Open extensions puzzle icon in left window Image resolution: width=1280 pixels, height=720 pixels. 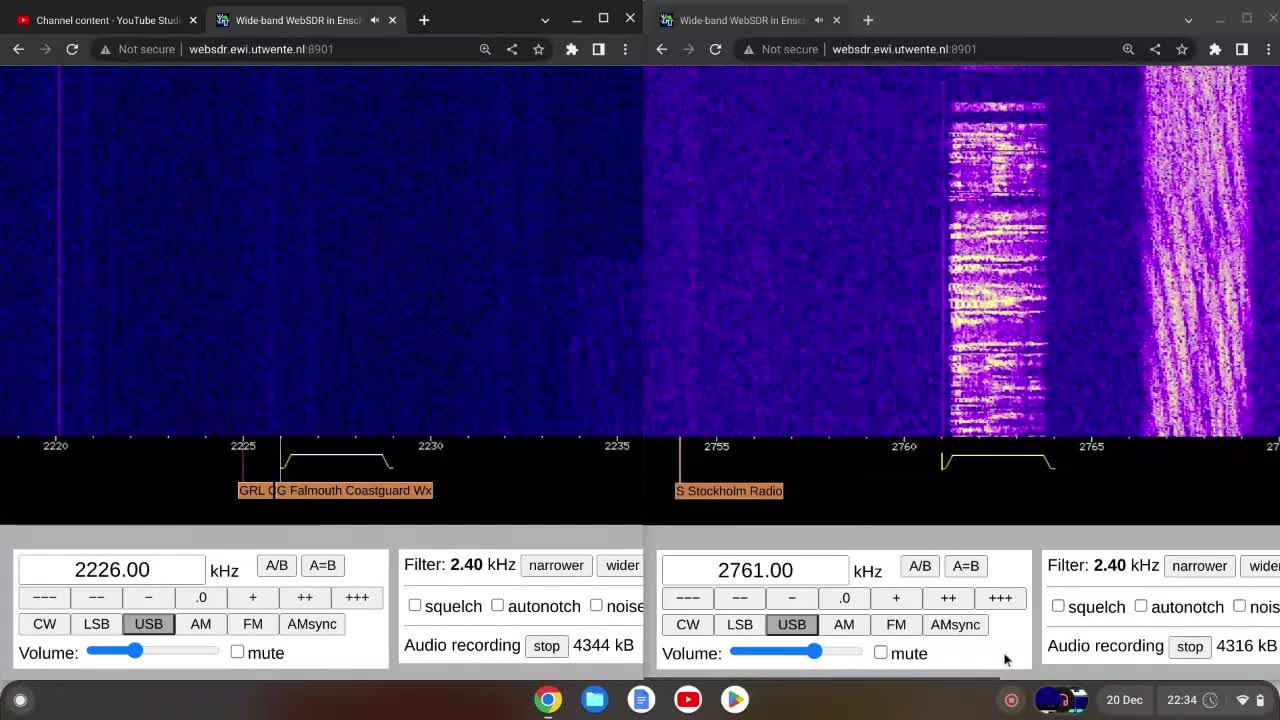coord(572,49)
